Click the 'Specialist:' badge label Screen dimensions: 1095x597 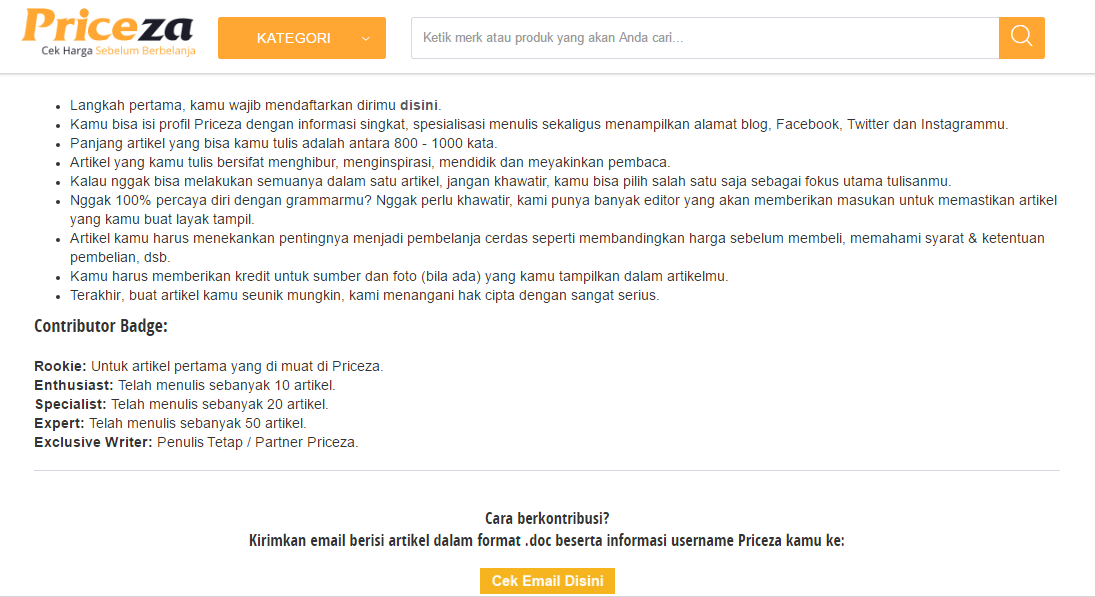click(70, 404)
